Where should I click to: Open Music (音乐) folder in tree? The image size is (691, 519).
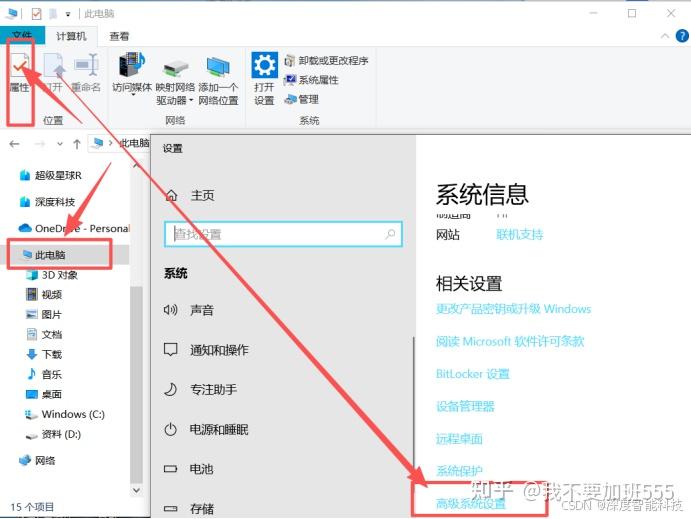[44, 374]
